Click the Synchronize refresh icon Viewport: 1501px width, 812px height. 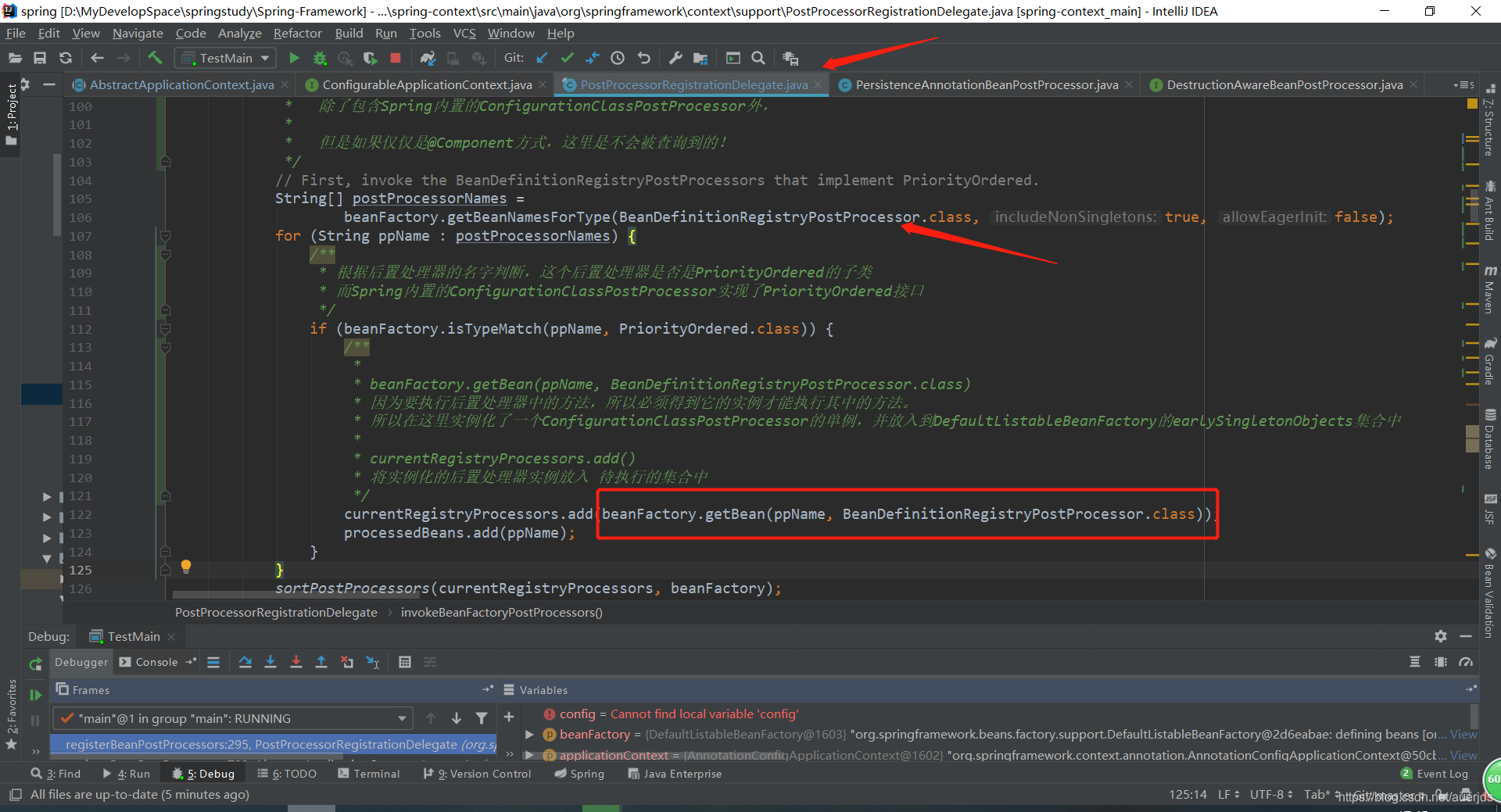coord(66,58)
